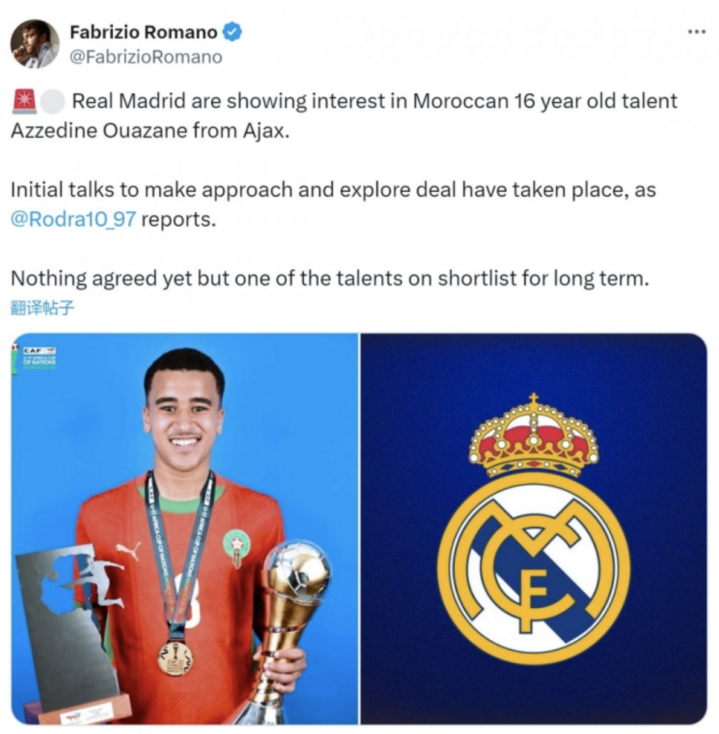Open the @Rodra10_97 mention link

point(73,219)
